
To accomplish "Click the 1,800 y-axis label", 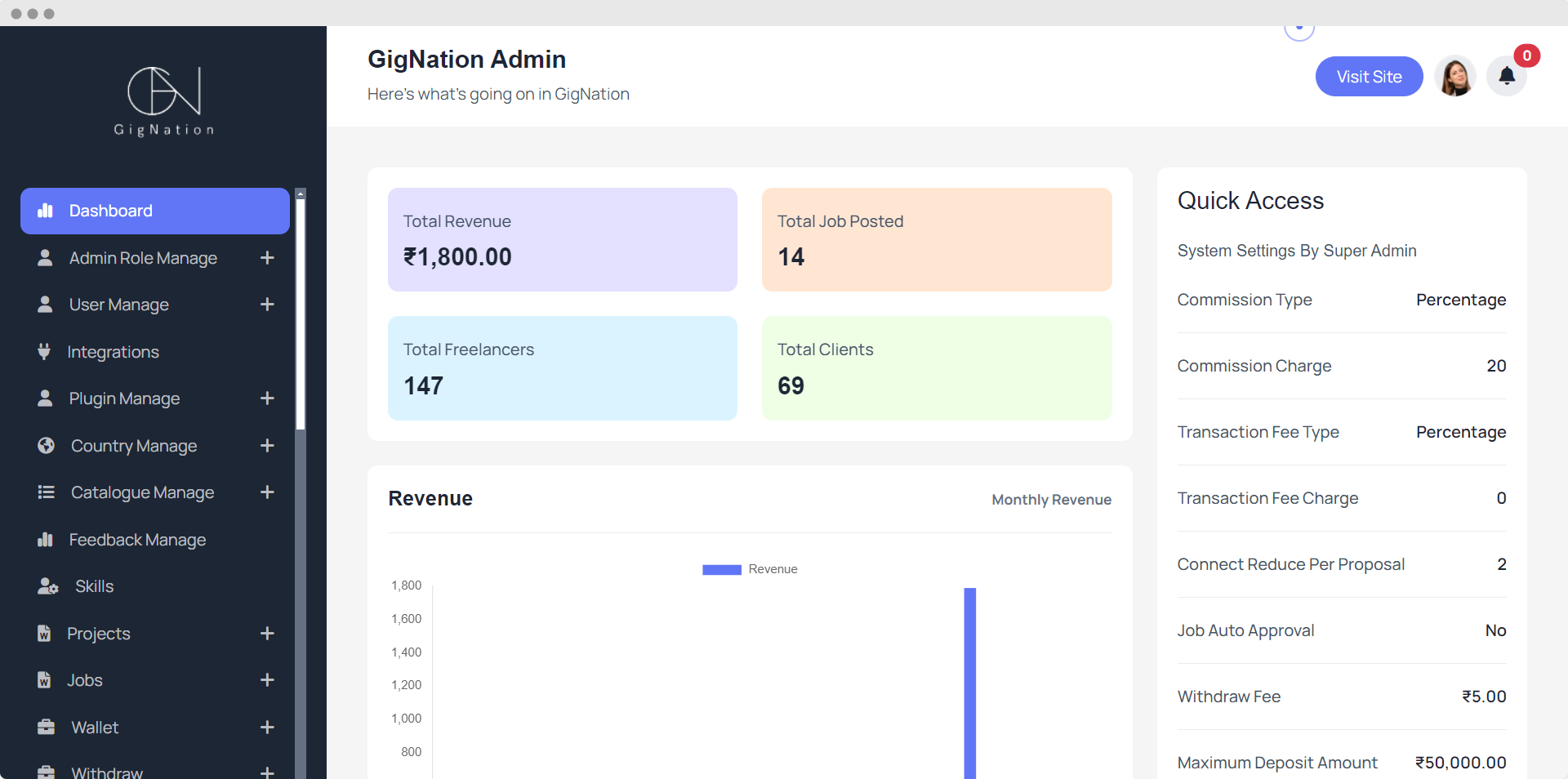I will 406,585.
